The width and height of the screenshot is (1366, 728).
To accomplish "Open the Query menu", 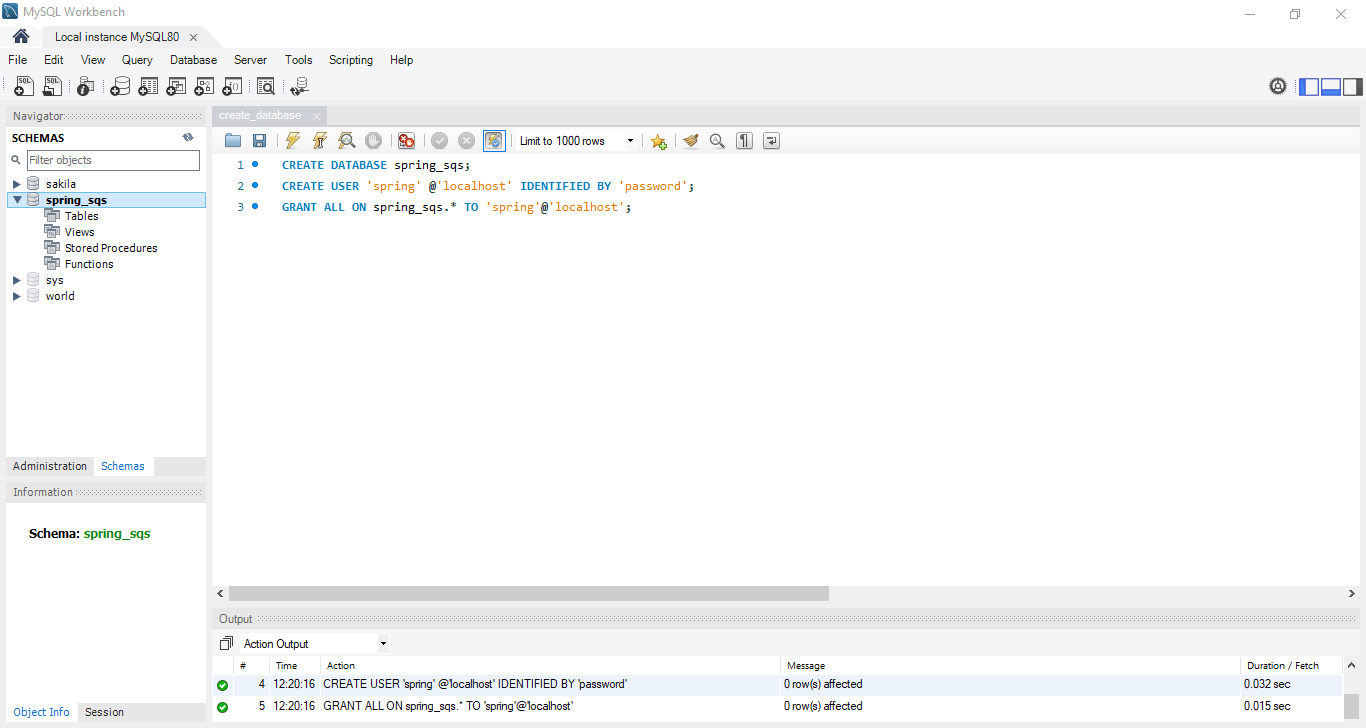I will pyautogui.click(x=137, y=60).
